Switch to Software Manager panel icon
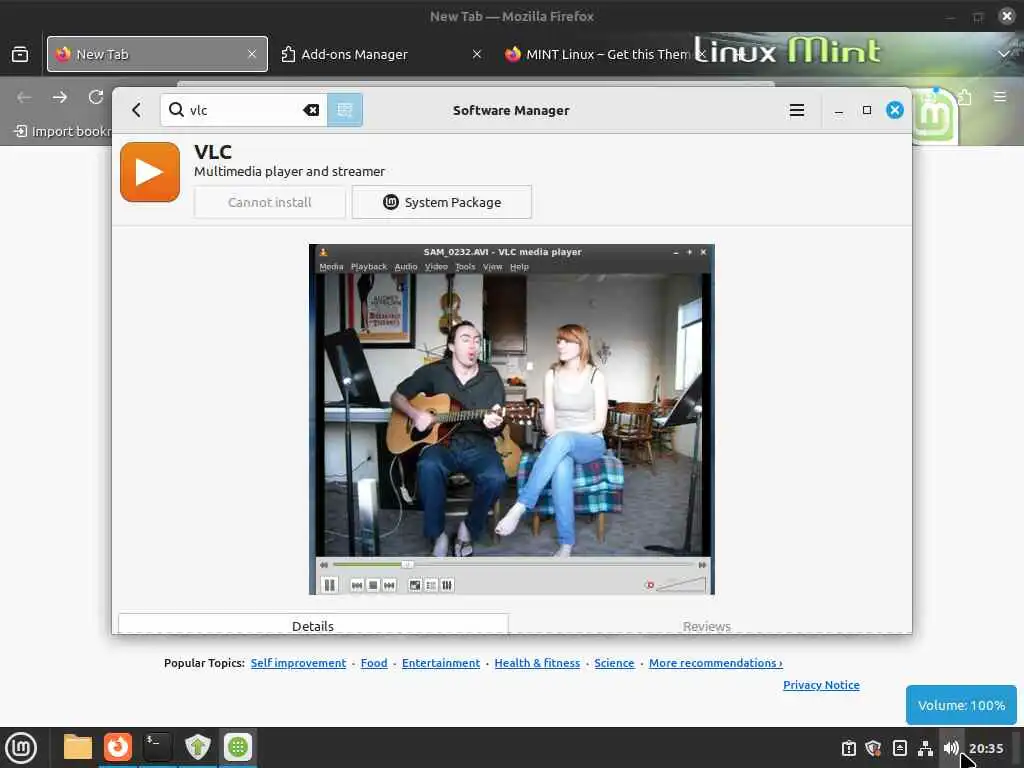The height and width of the screenshot is (768, 1024). point(238,747)
